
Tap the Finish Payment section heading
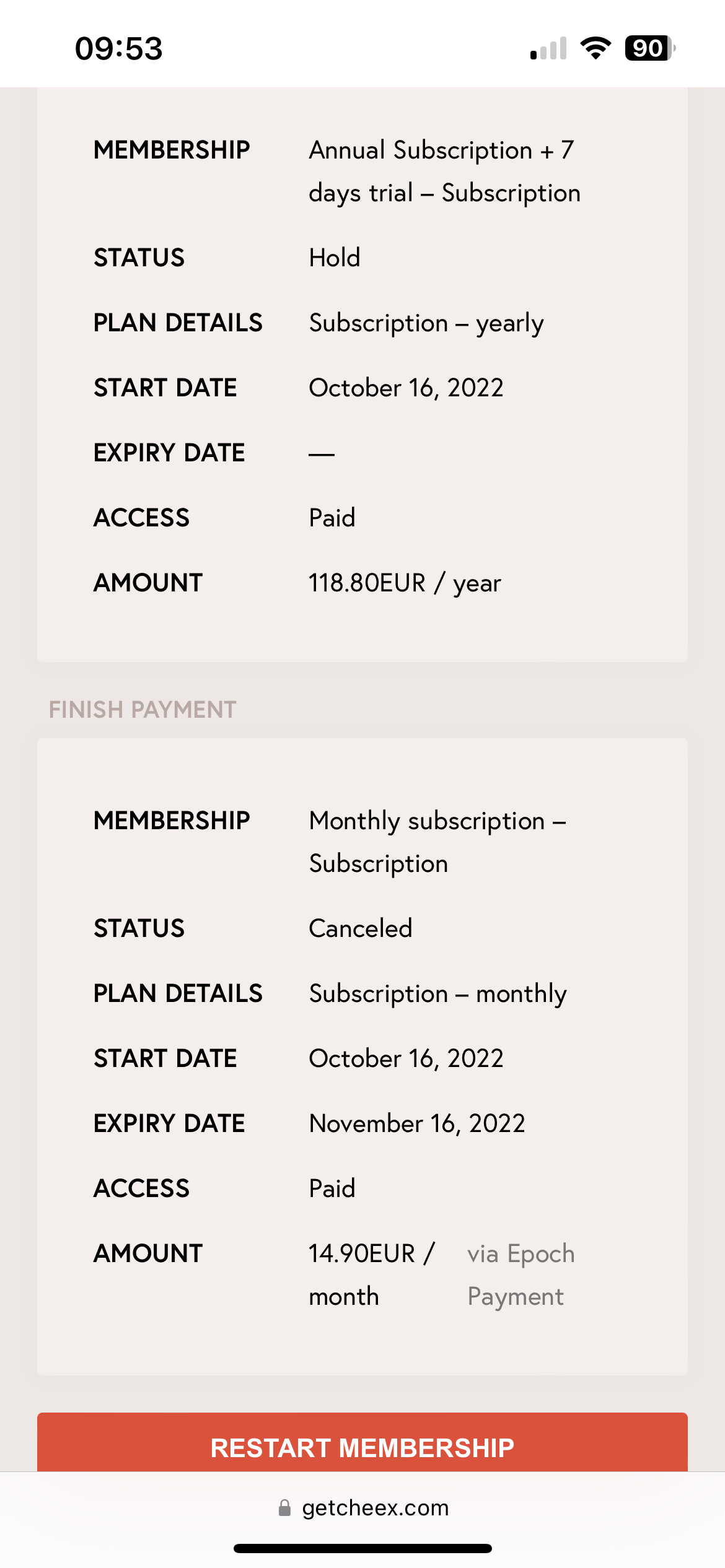pos(143,710)
